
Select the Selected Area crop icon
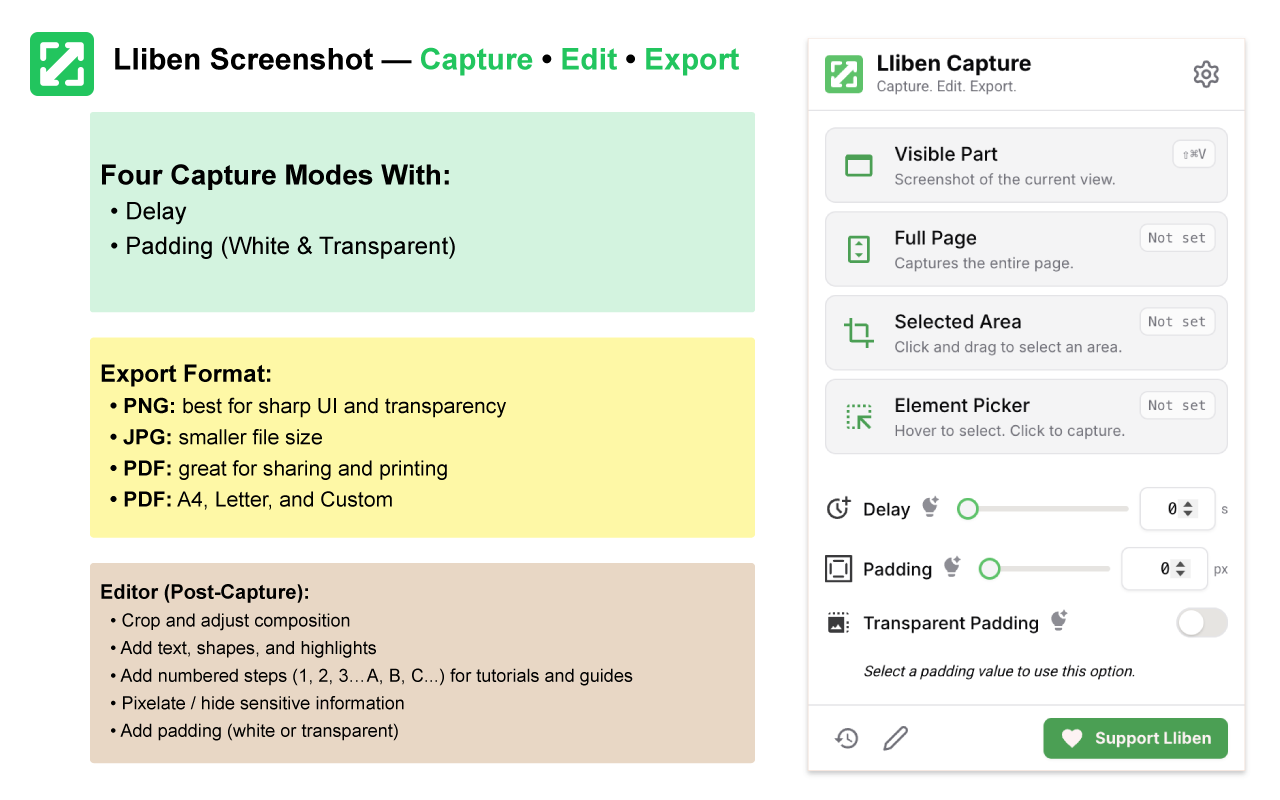[859, 333]
